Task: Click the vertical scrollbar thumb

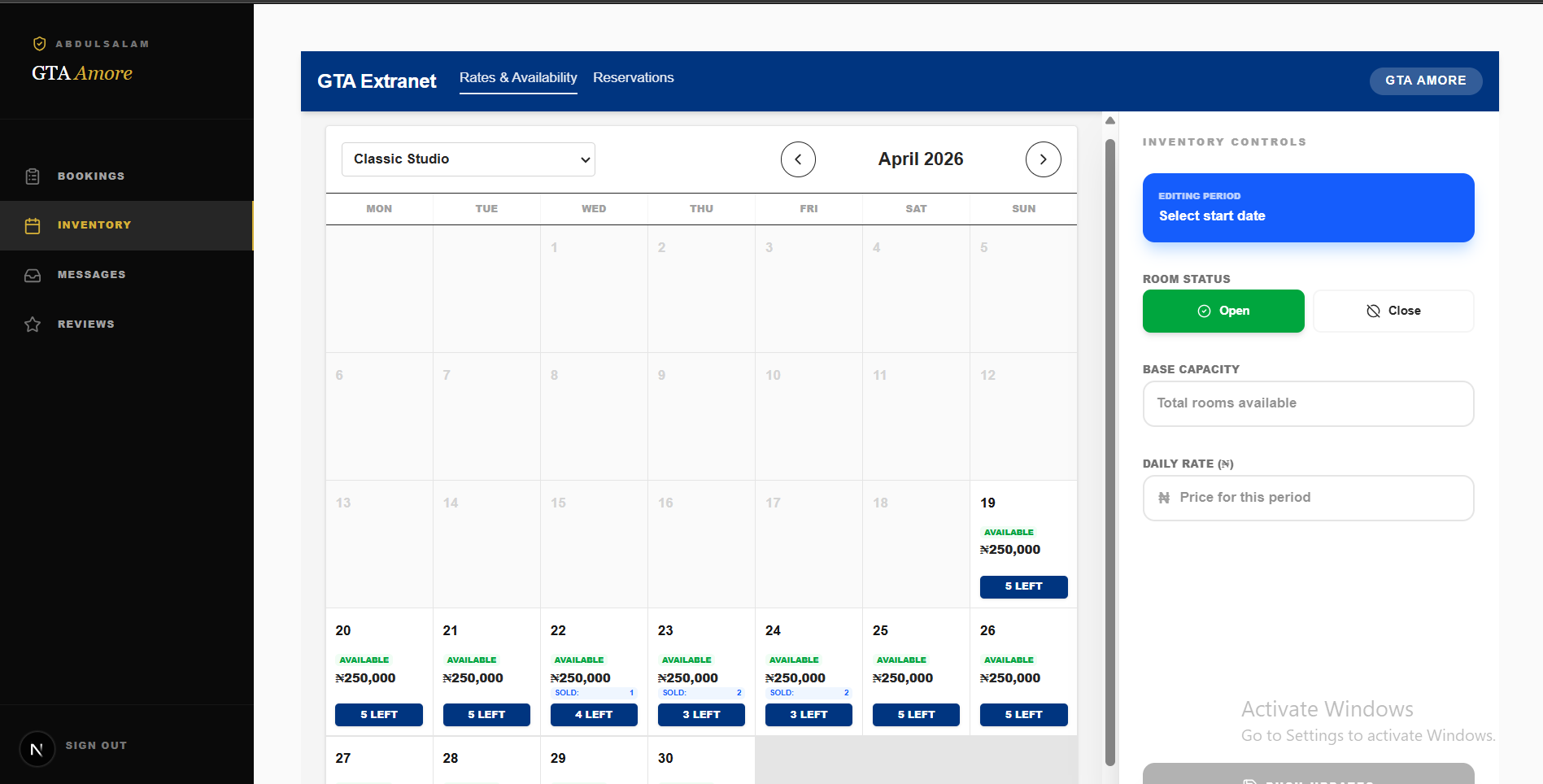Action: [1110, 452]
